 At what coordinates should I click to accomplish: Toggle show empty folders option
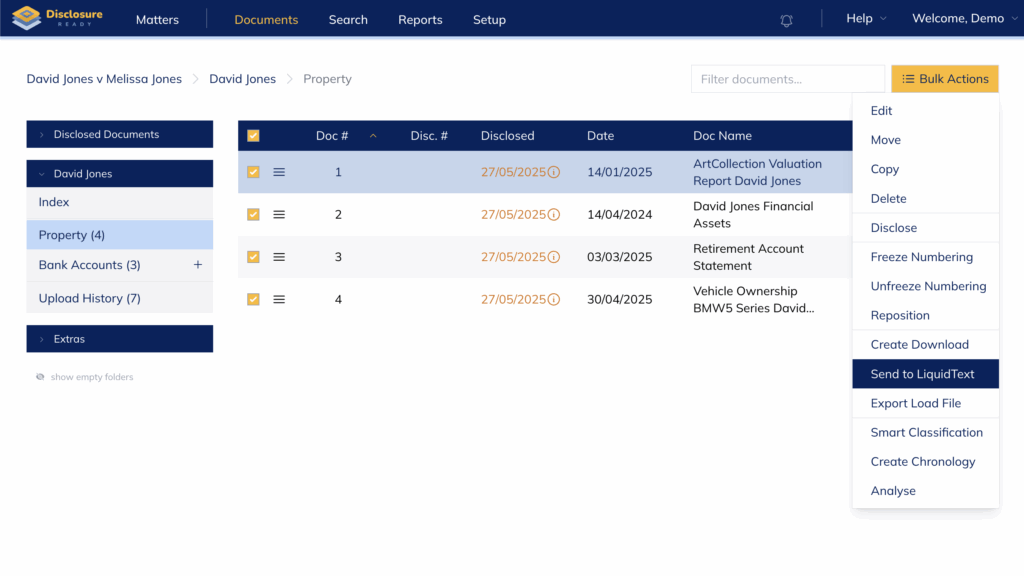click(84, 377)
